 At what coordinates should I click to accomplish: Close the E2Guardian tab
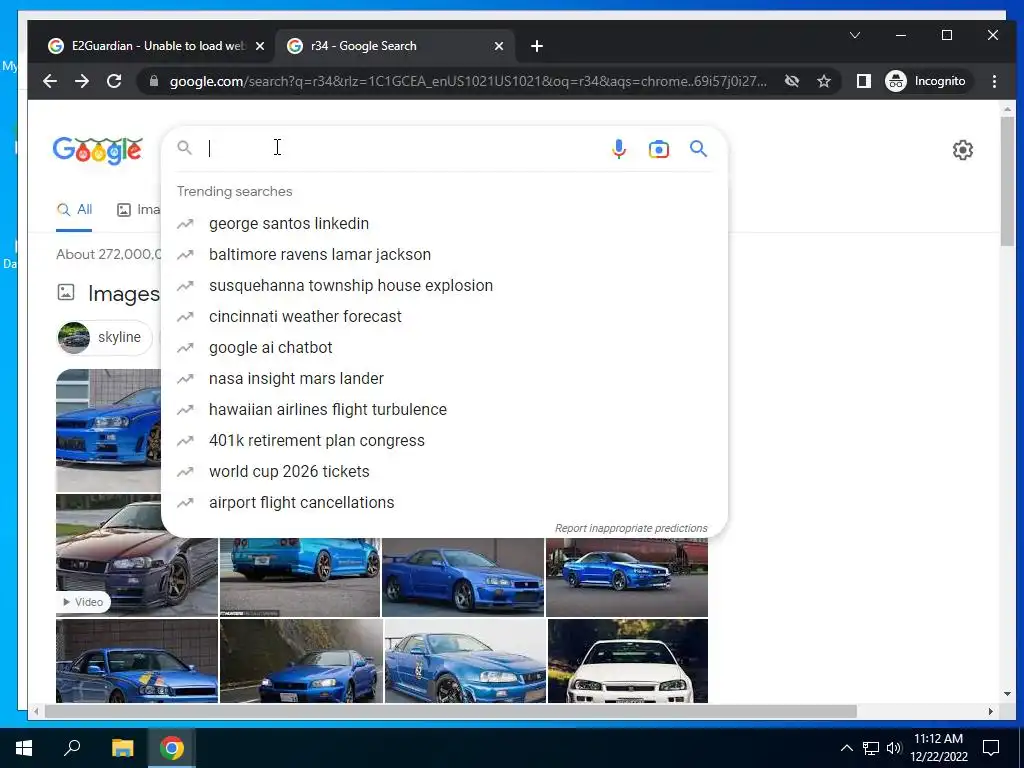point(259,46)
